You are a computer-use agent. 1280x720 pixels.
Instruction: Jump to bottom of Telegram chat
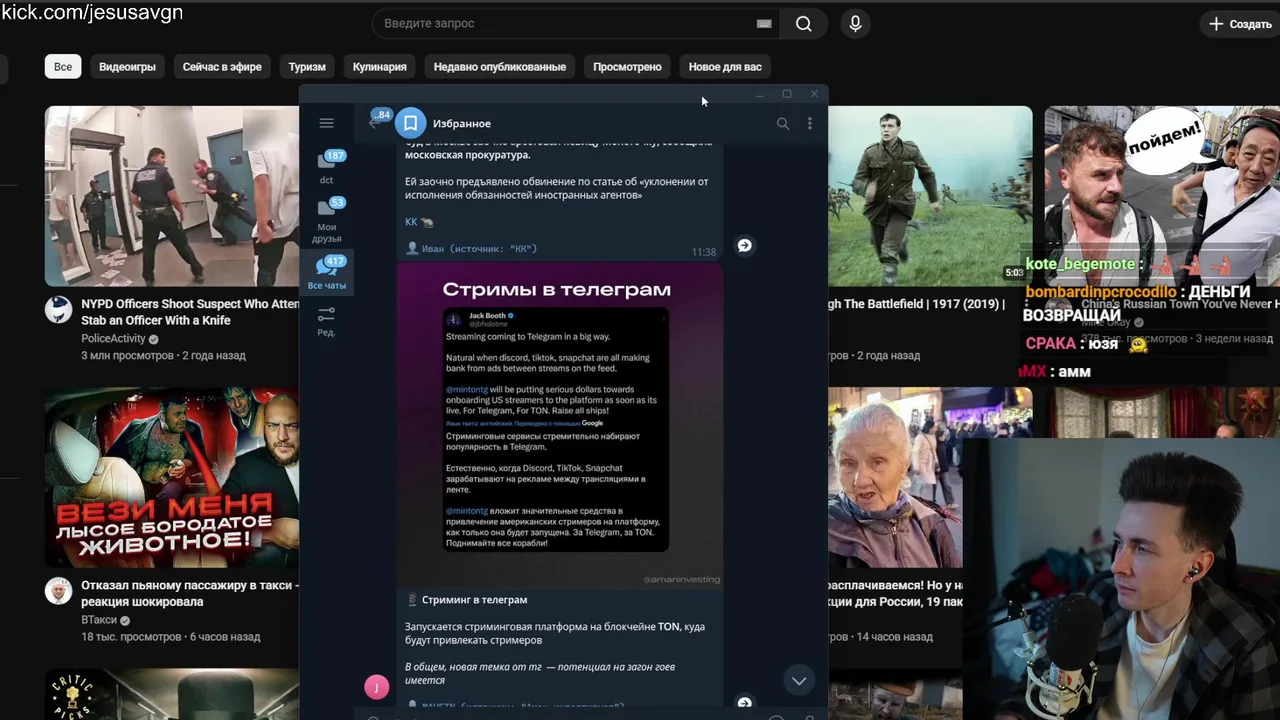pos(798,680)
